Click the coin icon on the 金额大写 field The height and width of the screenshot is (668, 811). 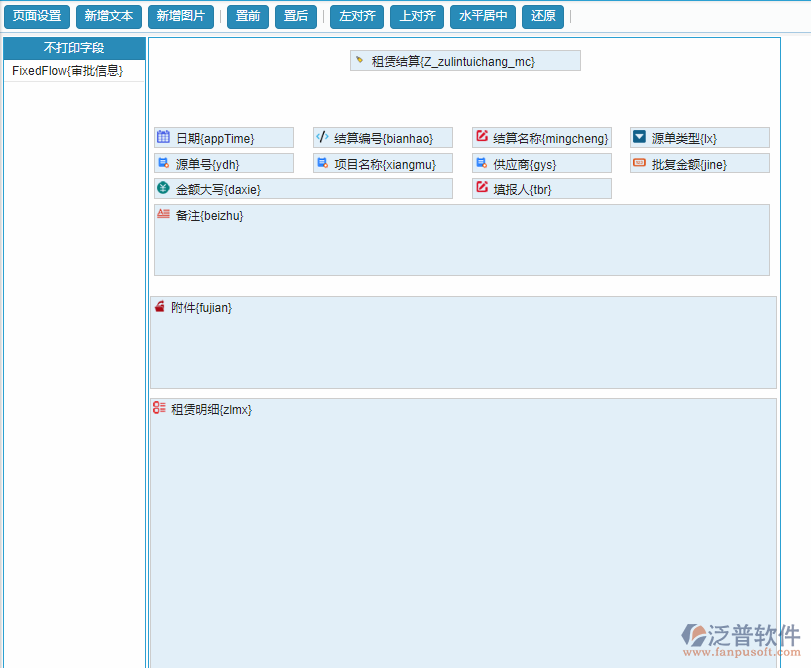coord(163,188)
